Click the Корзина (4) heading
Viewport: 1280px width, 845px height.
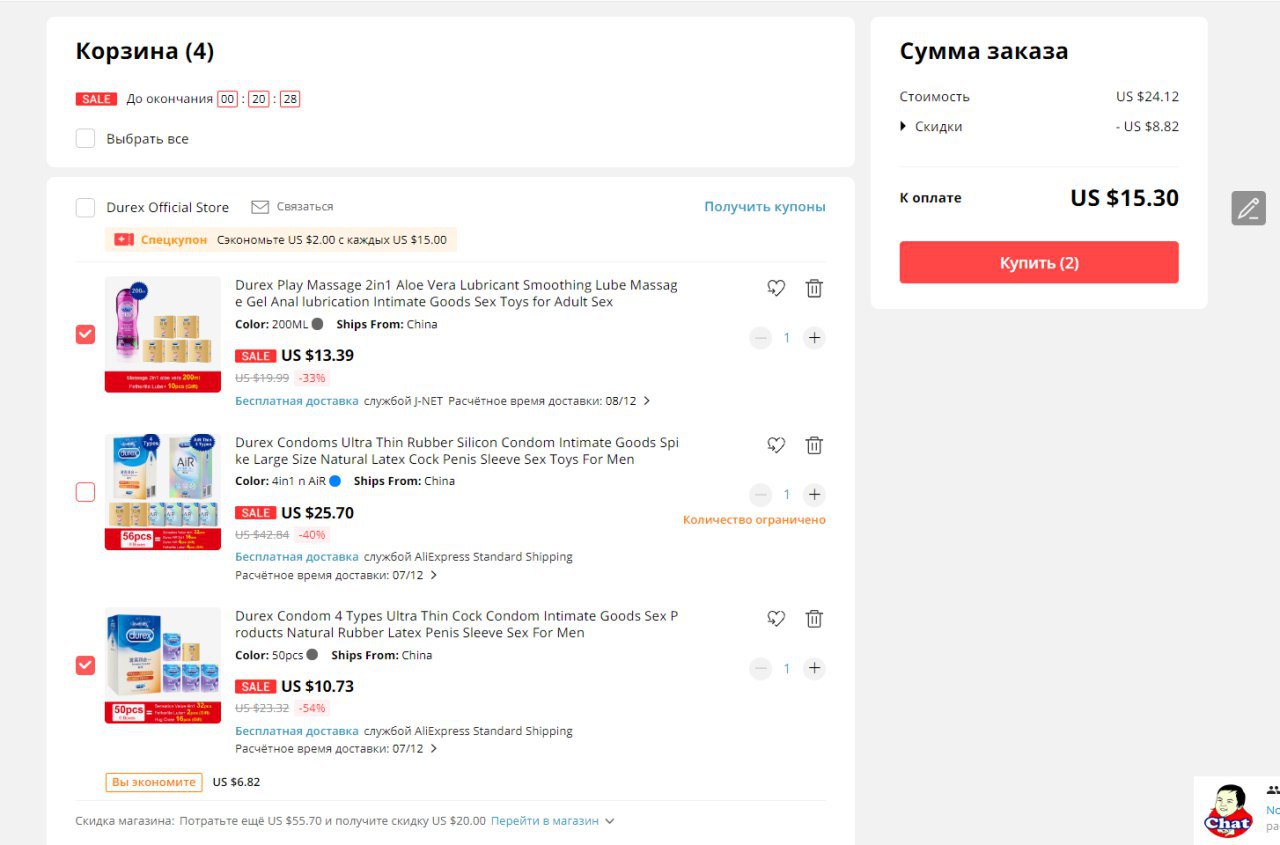(145, 51)
